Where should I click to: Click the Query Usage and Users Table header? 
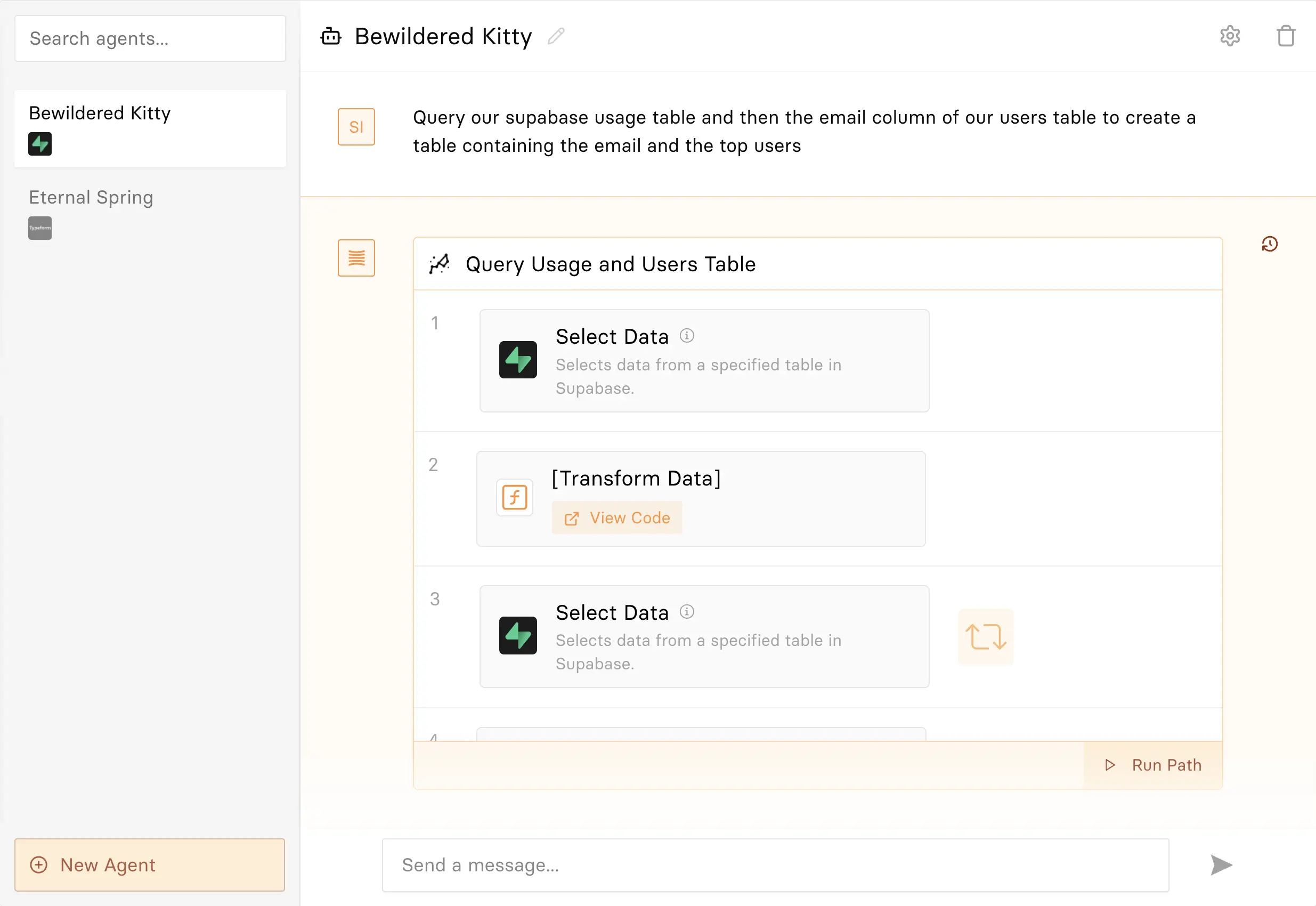[610, 264]
